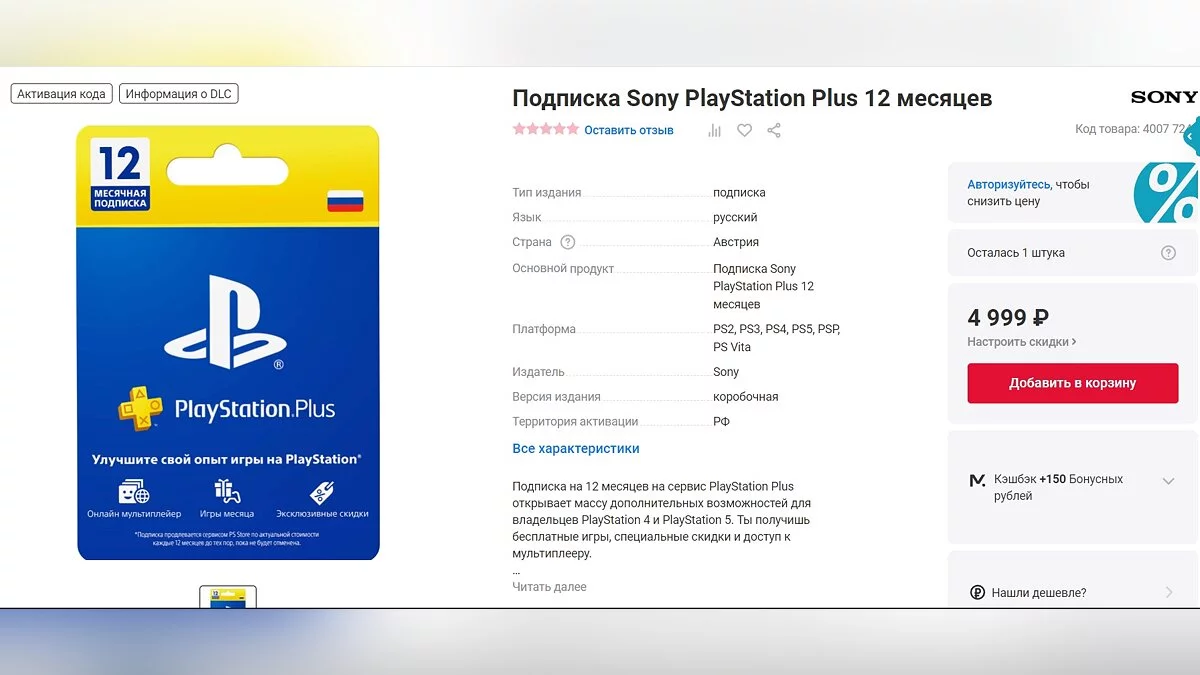This screenshot has height=675, width=1200.
Task: Select the Активация кода tag
Action: pyautogui.click(x=61, y=94)
